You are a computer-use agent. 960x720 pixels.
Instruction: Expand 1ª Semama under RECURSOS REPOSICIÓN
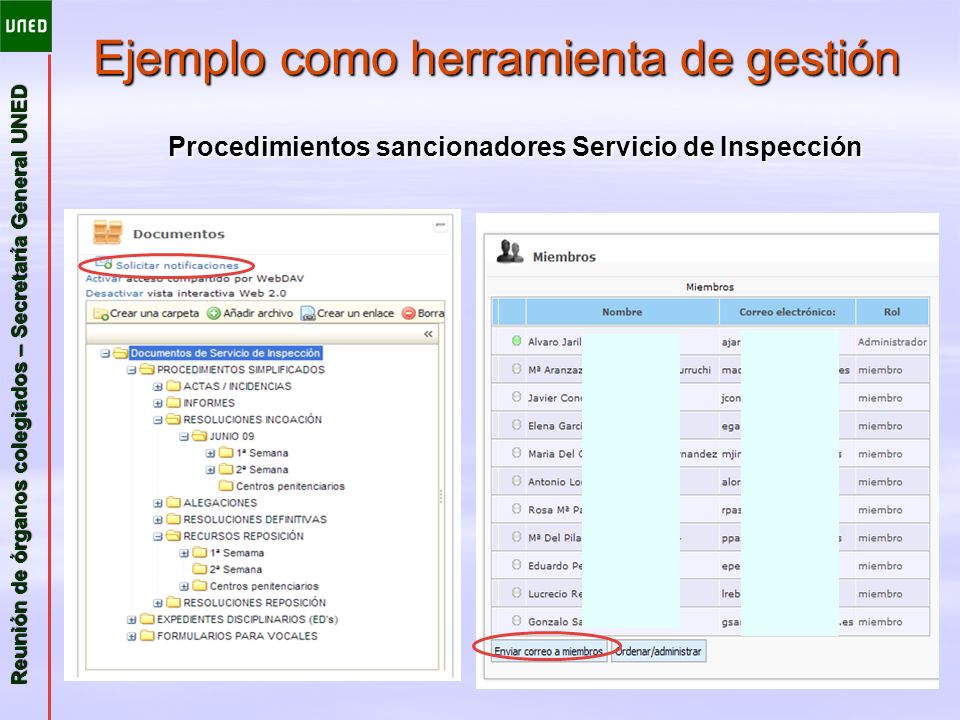(184, 553)
